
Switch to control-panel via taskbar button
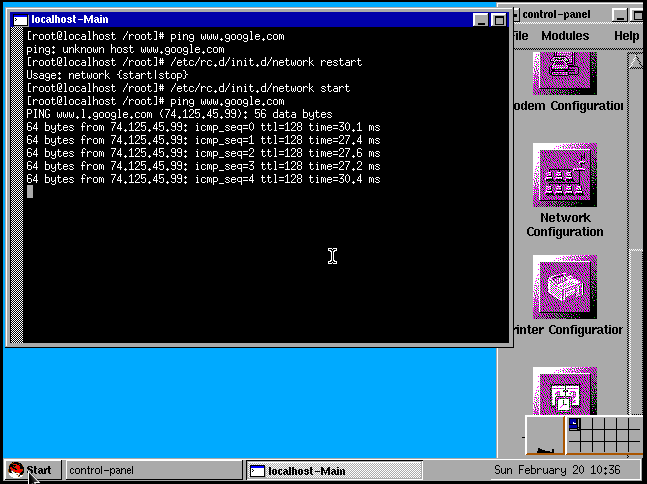[x=153, y=470]
